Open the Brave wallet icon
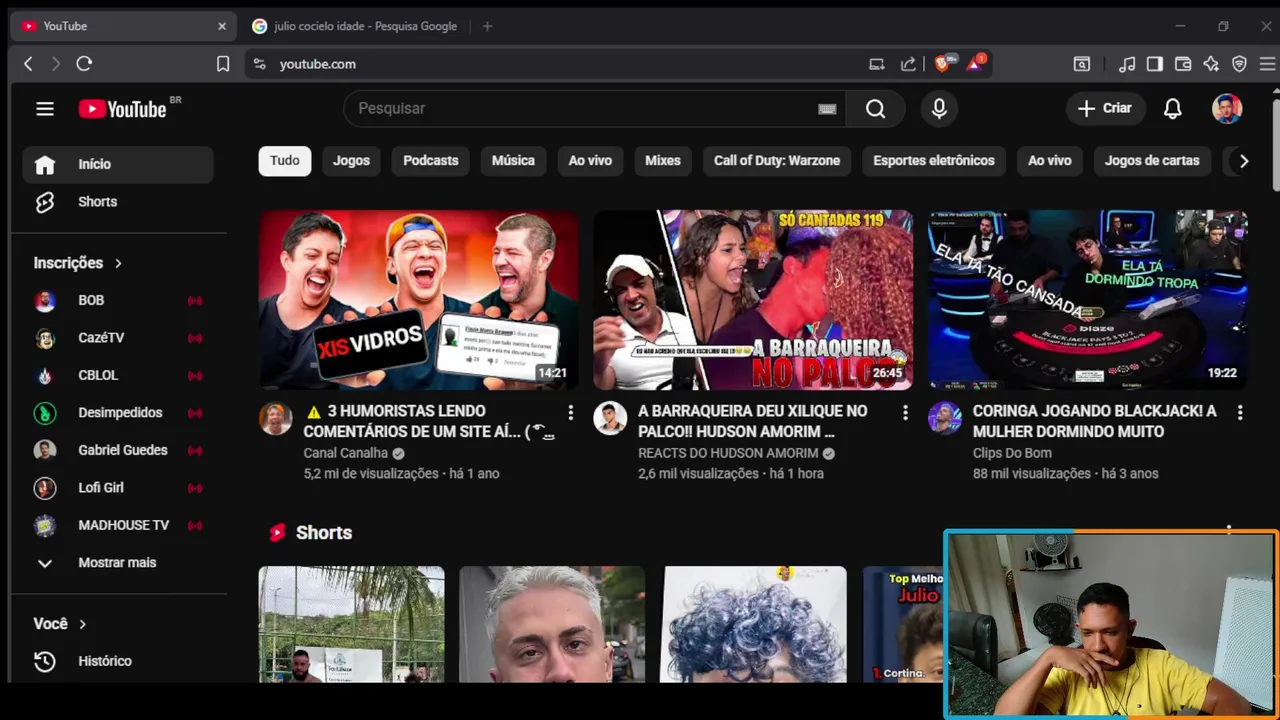1280x720 pixels. click(1183, 64)
